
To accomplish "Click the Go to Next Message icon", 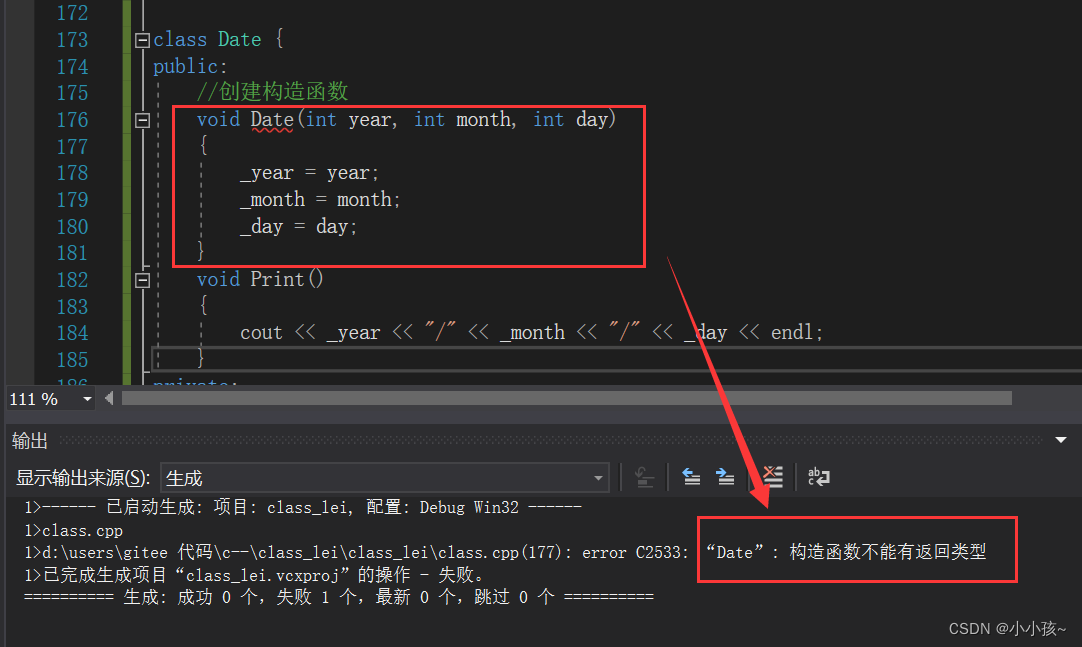I will (x=725, y=477).
